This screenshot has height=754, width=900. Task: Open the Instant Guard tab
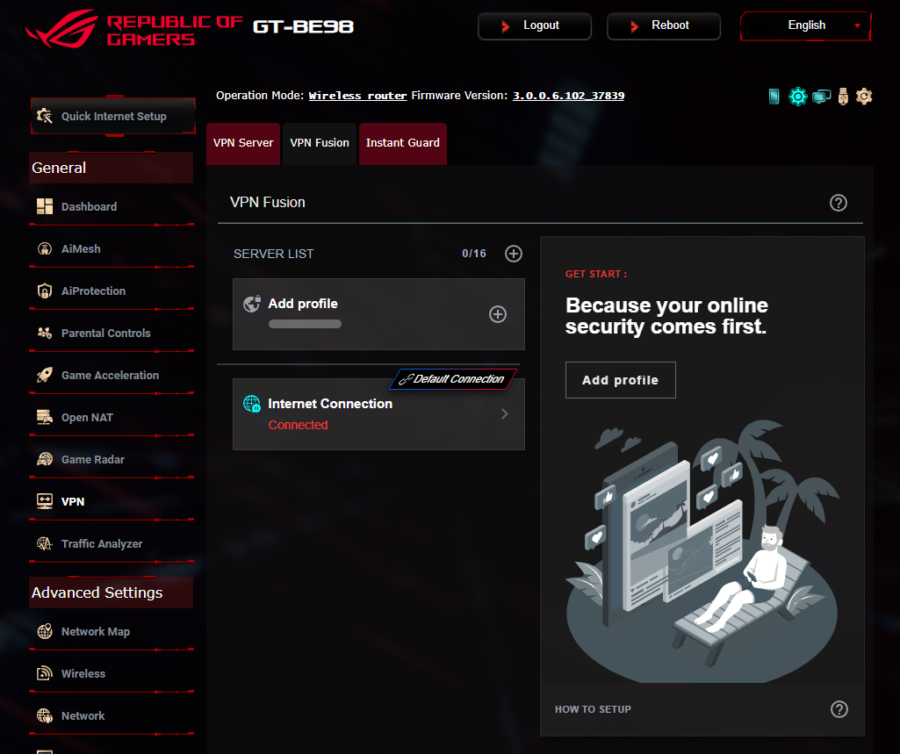click(x=403, y=143)
